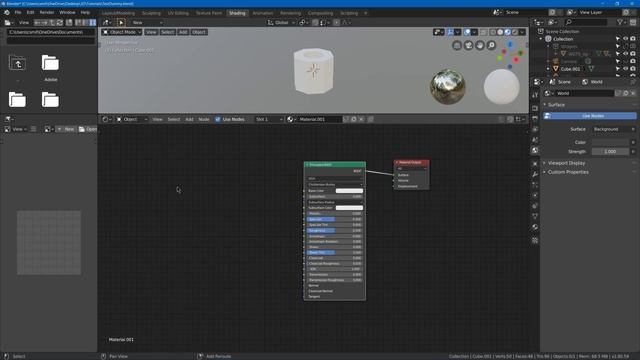Click the outliner search field

586,22
